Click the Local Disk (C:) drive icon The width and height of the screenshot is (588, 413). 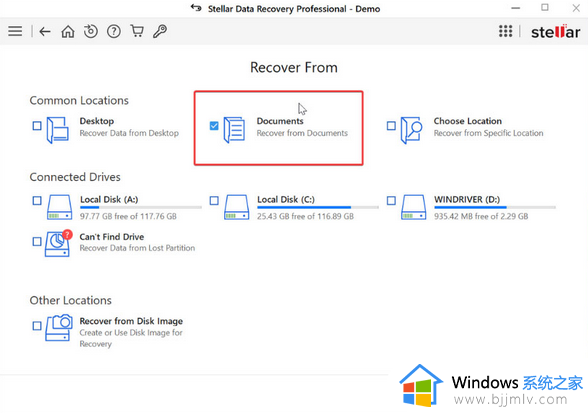tap(237, 207)
